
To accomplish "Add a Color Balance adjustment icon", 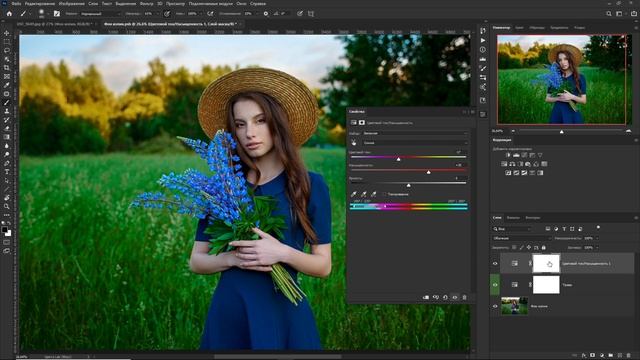I will [512, 164].
